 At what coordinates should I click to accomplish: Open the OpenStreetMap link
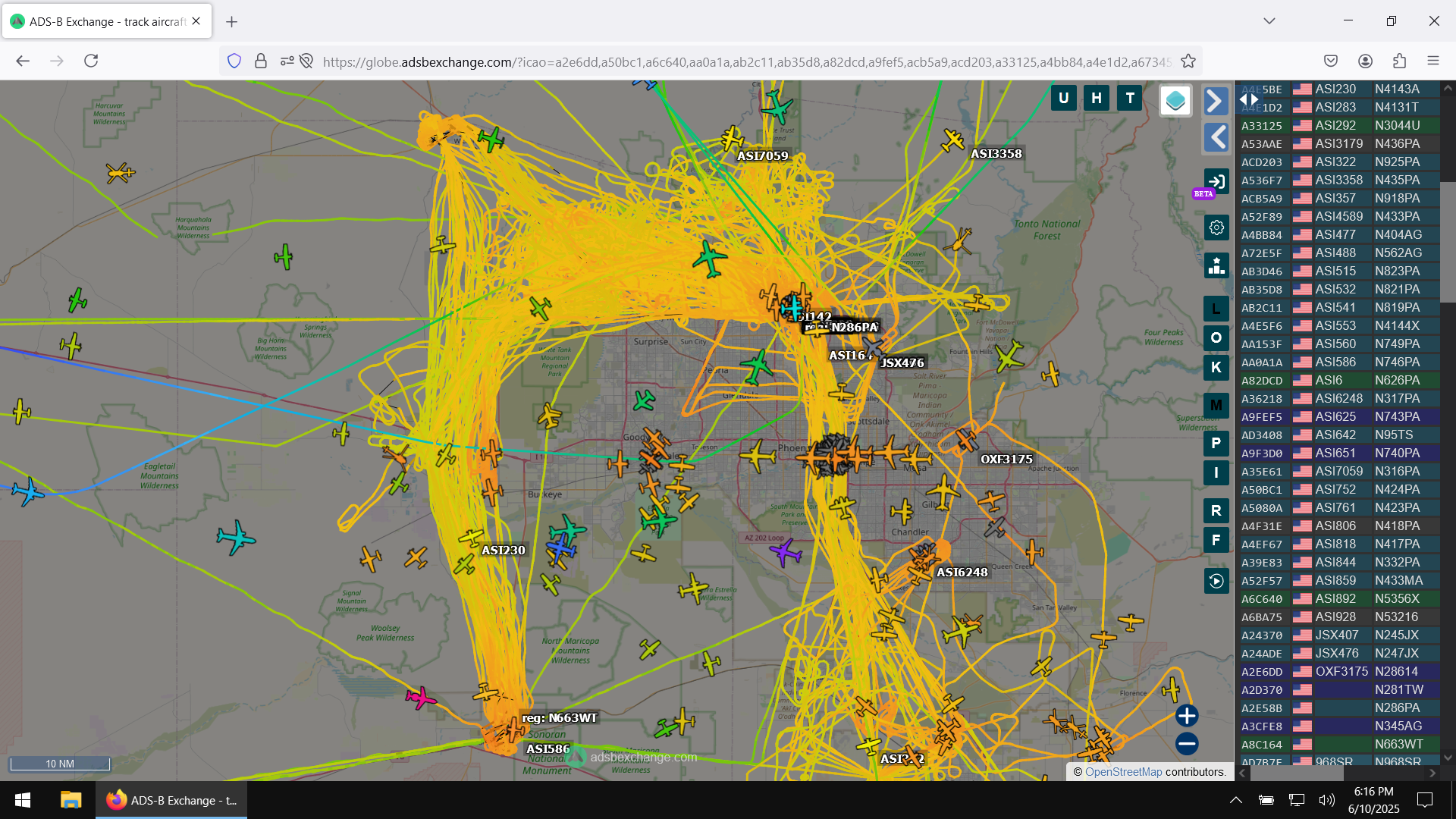pos(1123,772)
